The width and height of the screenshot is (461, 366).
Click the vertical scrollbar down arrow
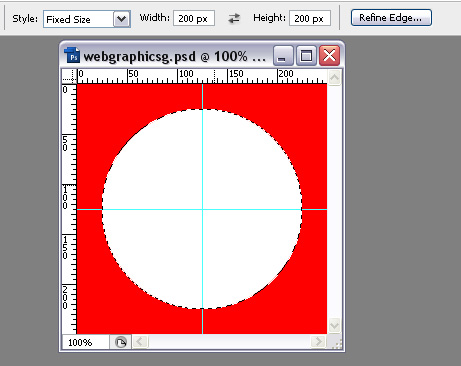tap(334, 325)
